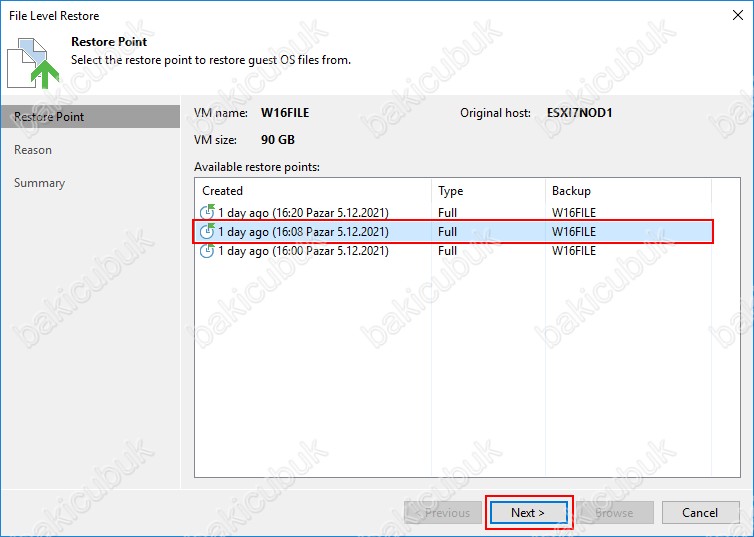Viewport: 754px width, 537px height.
Task: Click restore point icon for 16:00 row
Action: pyautogui.click(x=207, y=250)
